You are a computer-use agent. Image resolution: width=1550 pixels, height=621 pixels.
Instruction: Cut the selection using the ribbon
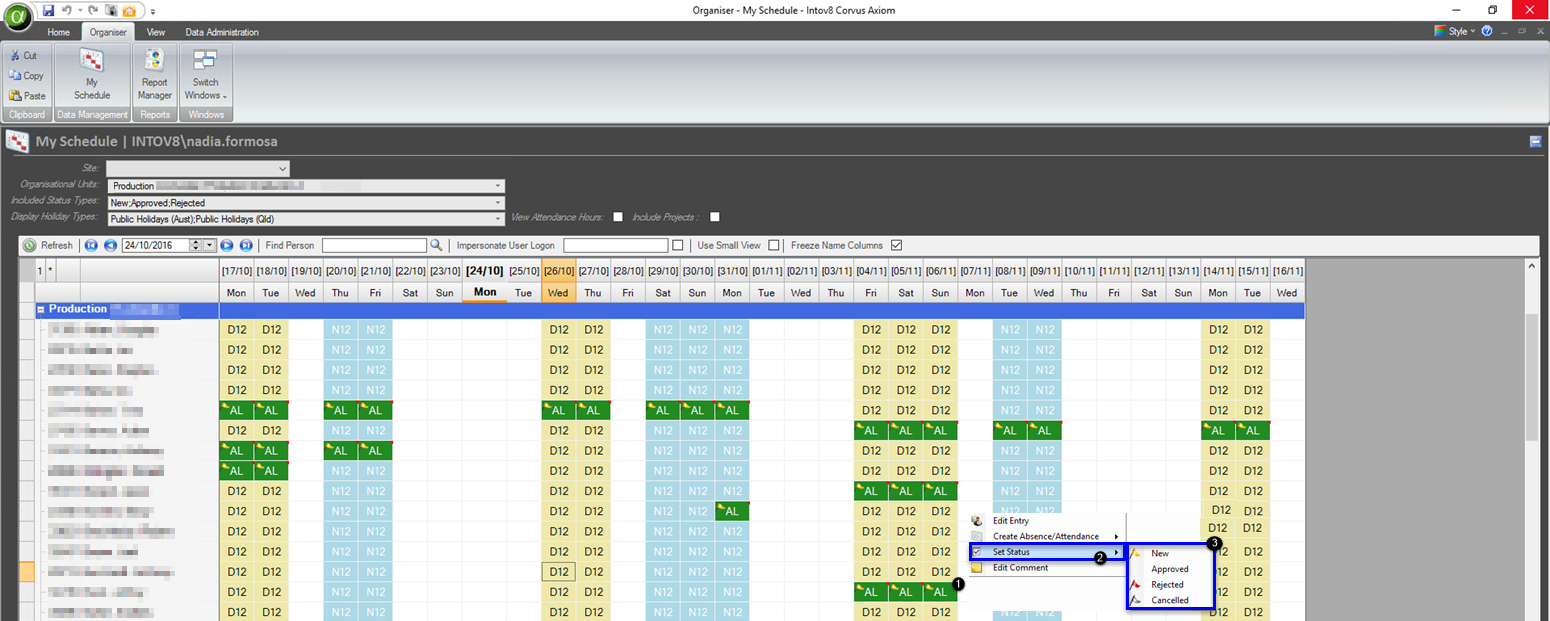(x=23, y=56)
